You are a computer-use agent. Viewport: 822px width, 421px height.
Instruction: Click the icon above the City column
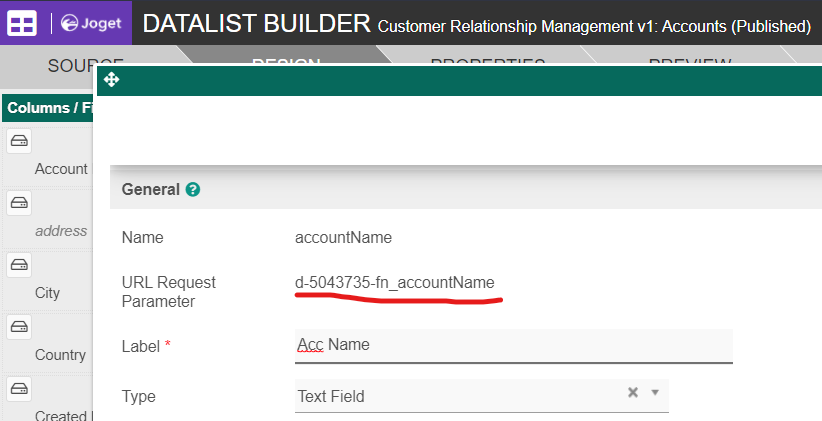click(19, 265)
